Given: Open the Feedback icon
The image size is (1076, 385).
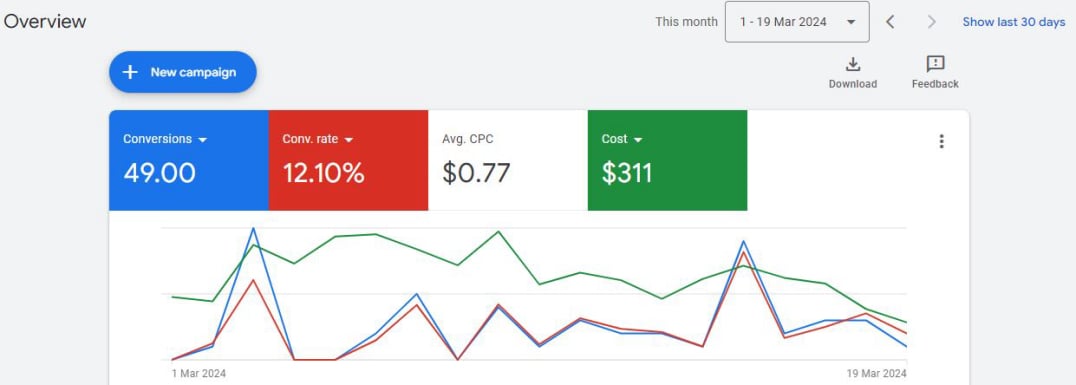Looking at the screenshot, I should (x=935, y=65).
